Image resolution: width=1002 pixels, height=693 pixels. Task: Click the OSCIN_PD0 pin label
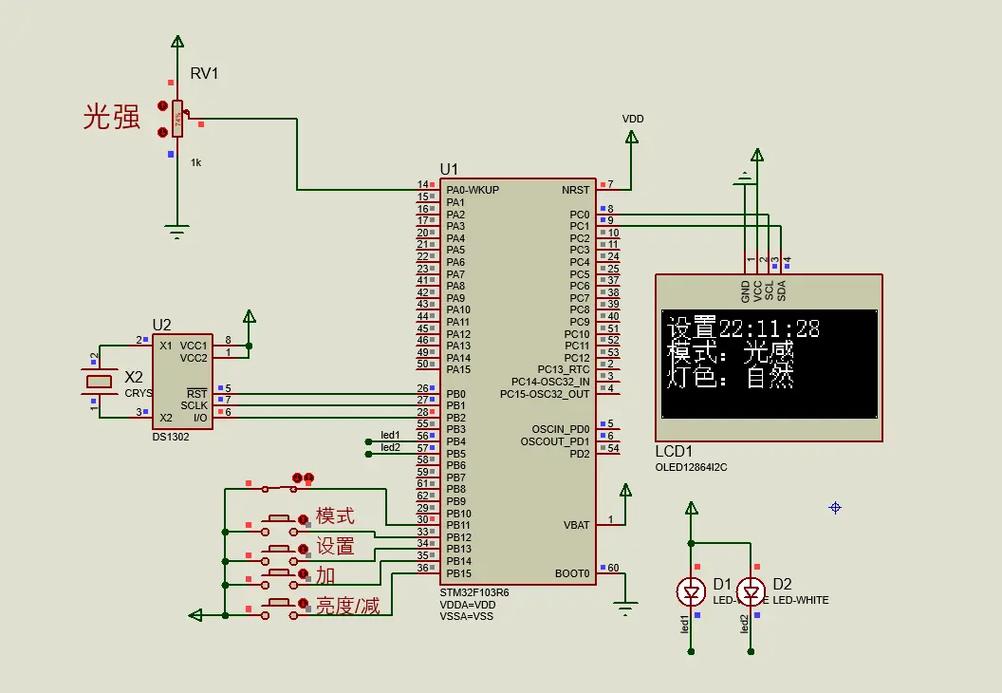[560, 429]
